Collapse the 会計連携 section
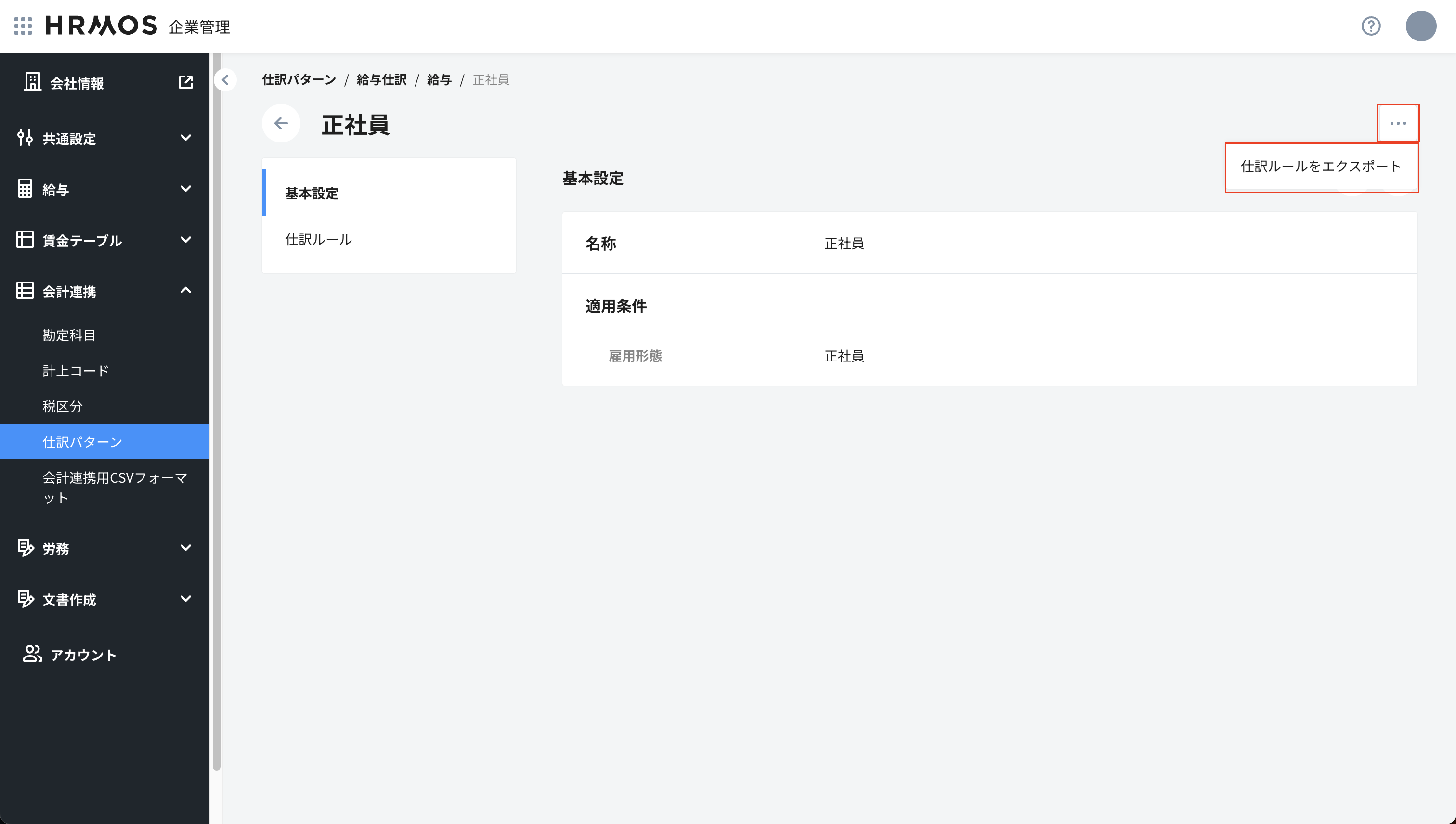Image resolution: width=1456 pixels, height=824 pixels. point(186,290)
